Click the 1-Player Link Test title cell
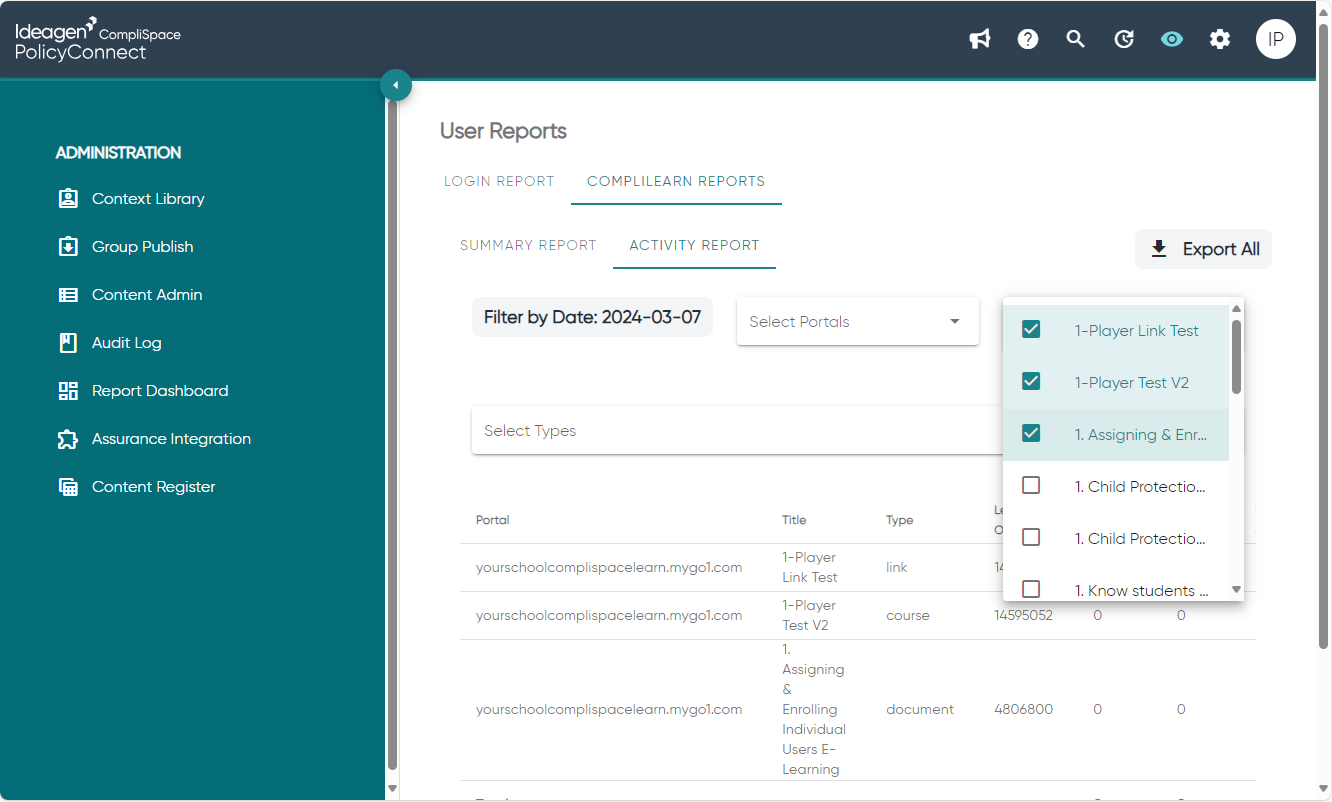This screenshot has height=802, width=1332. coord(810,567)
